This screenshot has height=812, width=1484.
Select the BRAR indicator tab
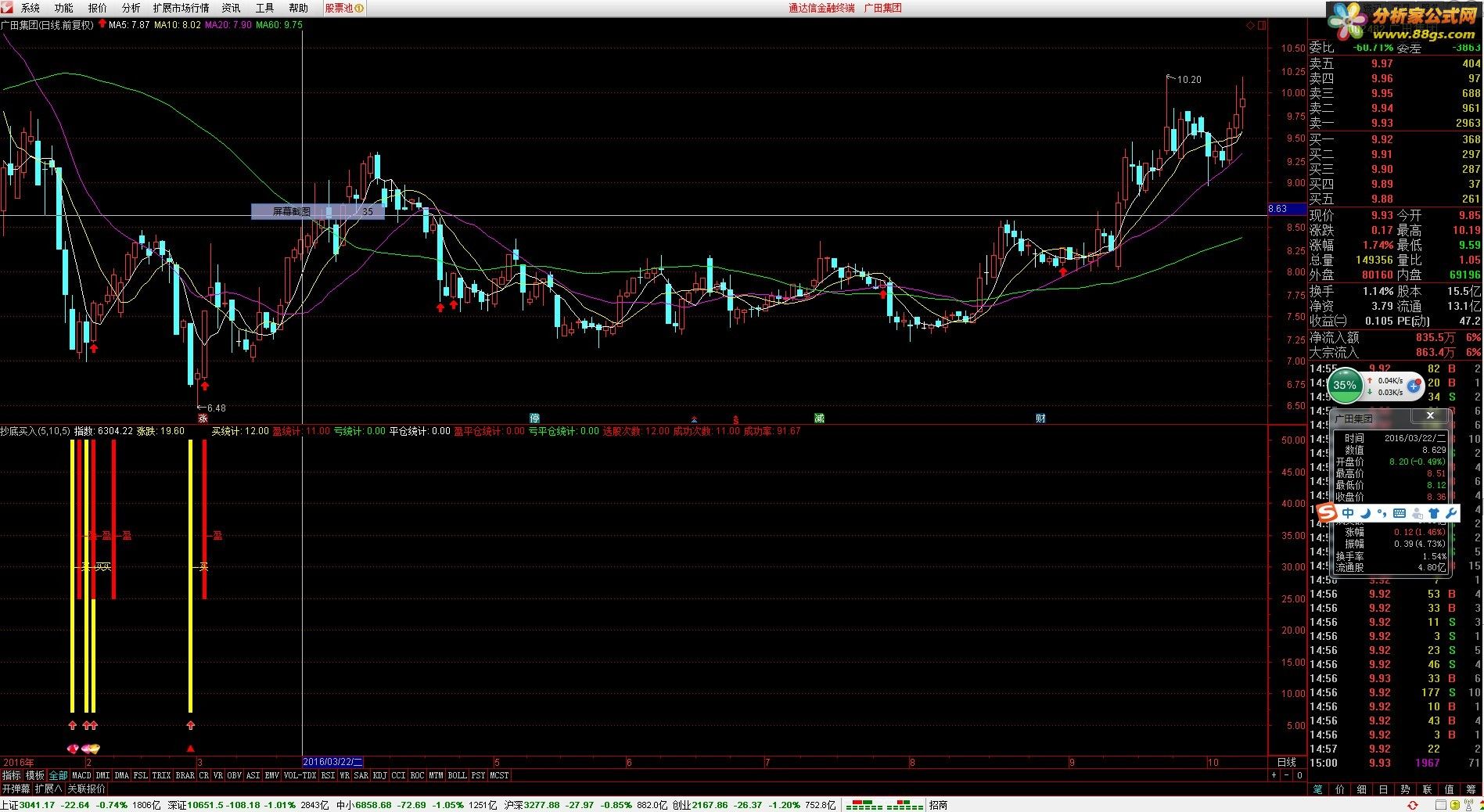point(185,775)
